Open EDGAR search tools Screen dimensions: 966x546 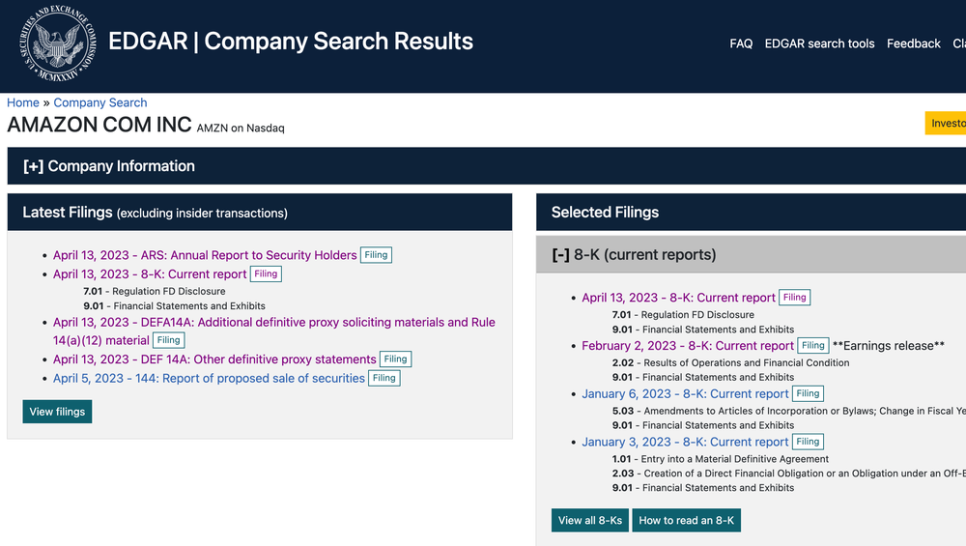point(819,44)
